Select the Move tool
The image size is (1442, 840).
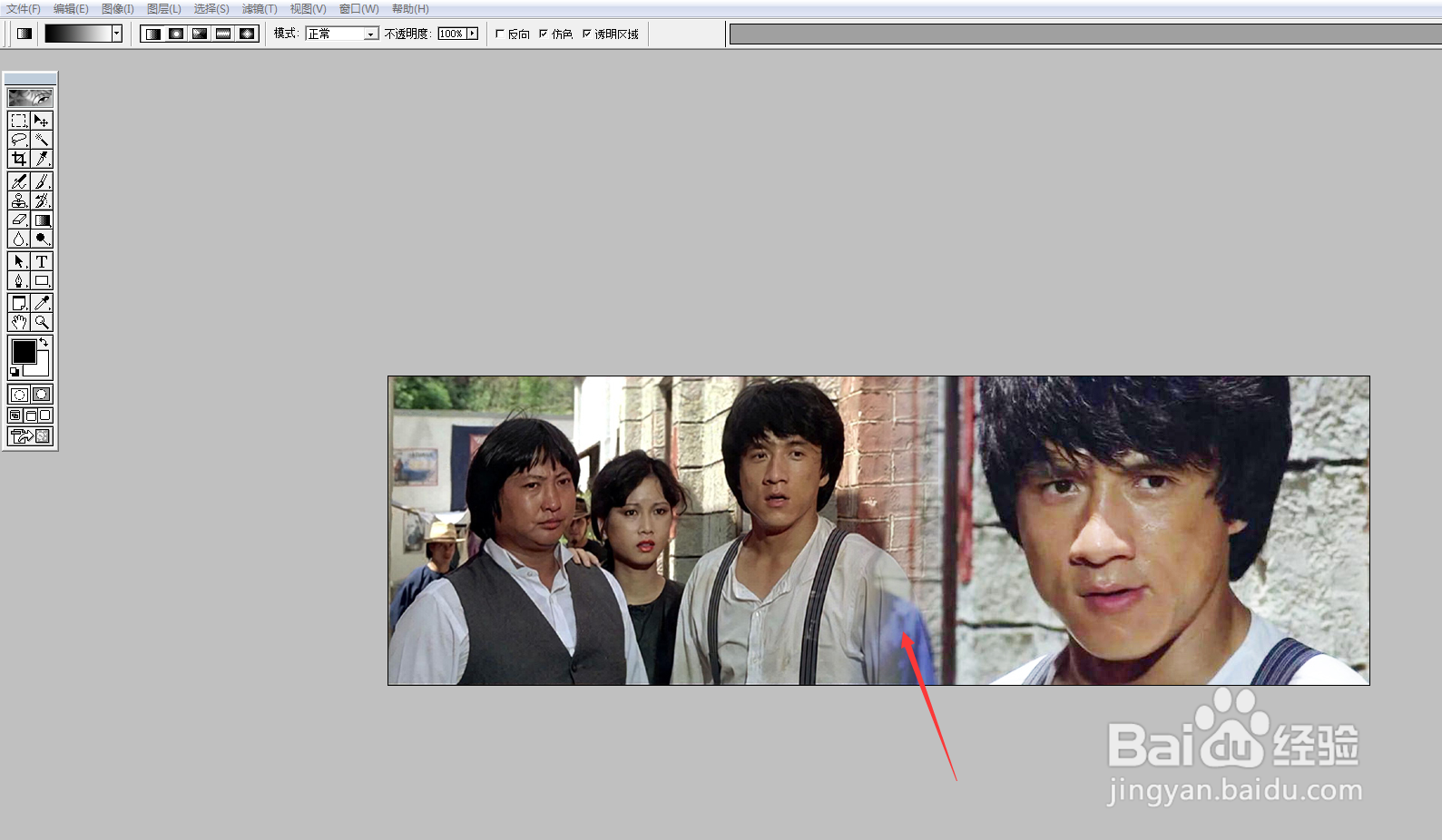click(x=42, y=121)
